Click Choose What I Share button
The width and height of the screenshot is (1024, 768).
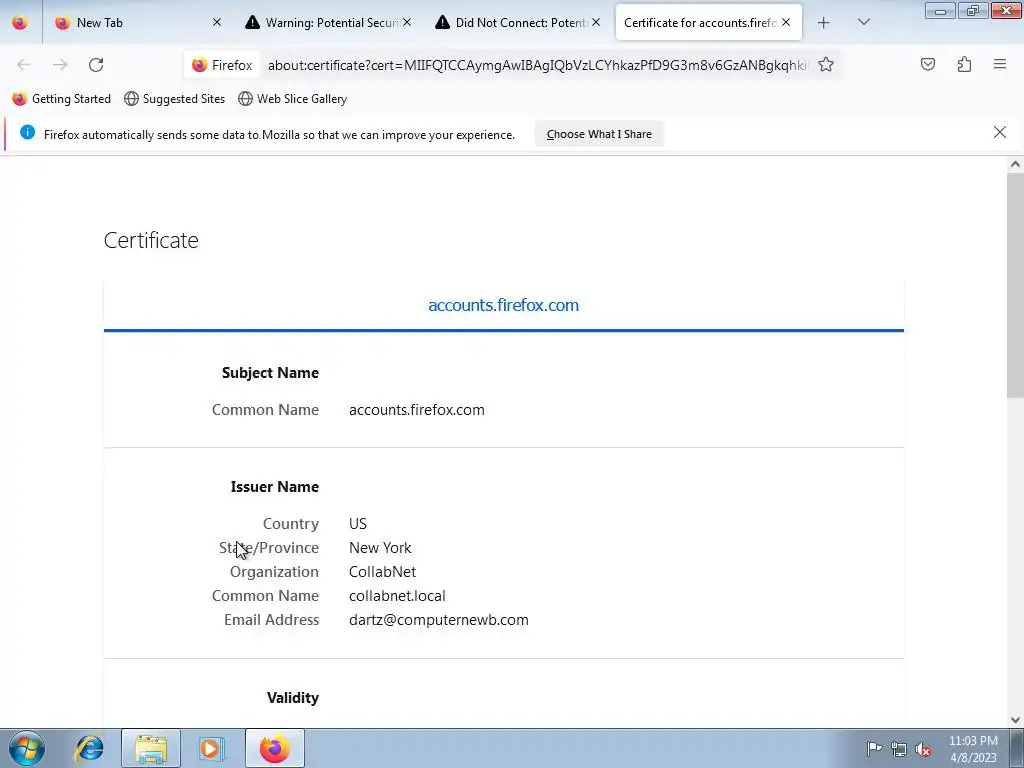point(599,134)
